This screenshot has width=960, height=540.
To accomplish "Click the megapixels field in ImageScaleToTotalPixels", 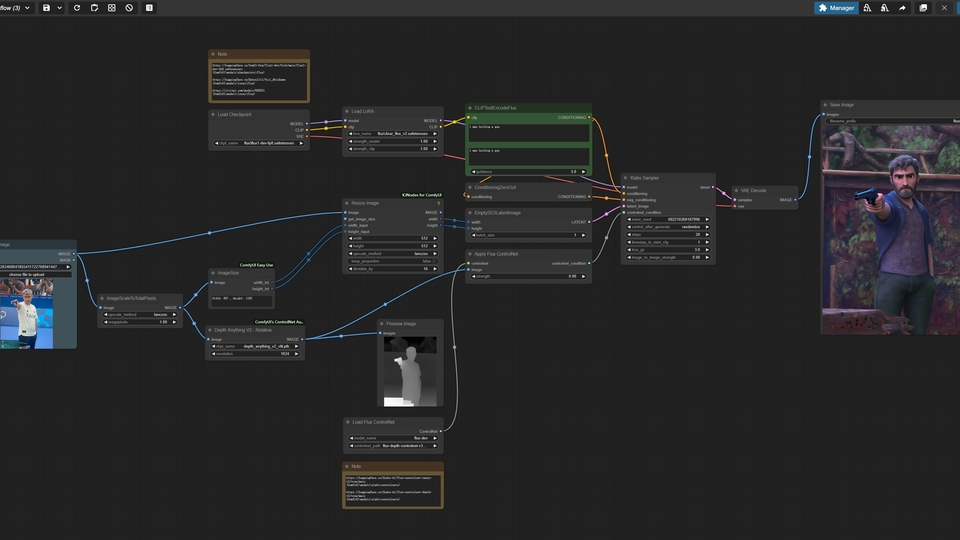I will 140,322.
